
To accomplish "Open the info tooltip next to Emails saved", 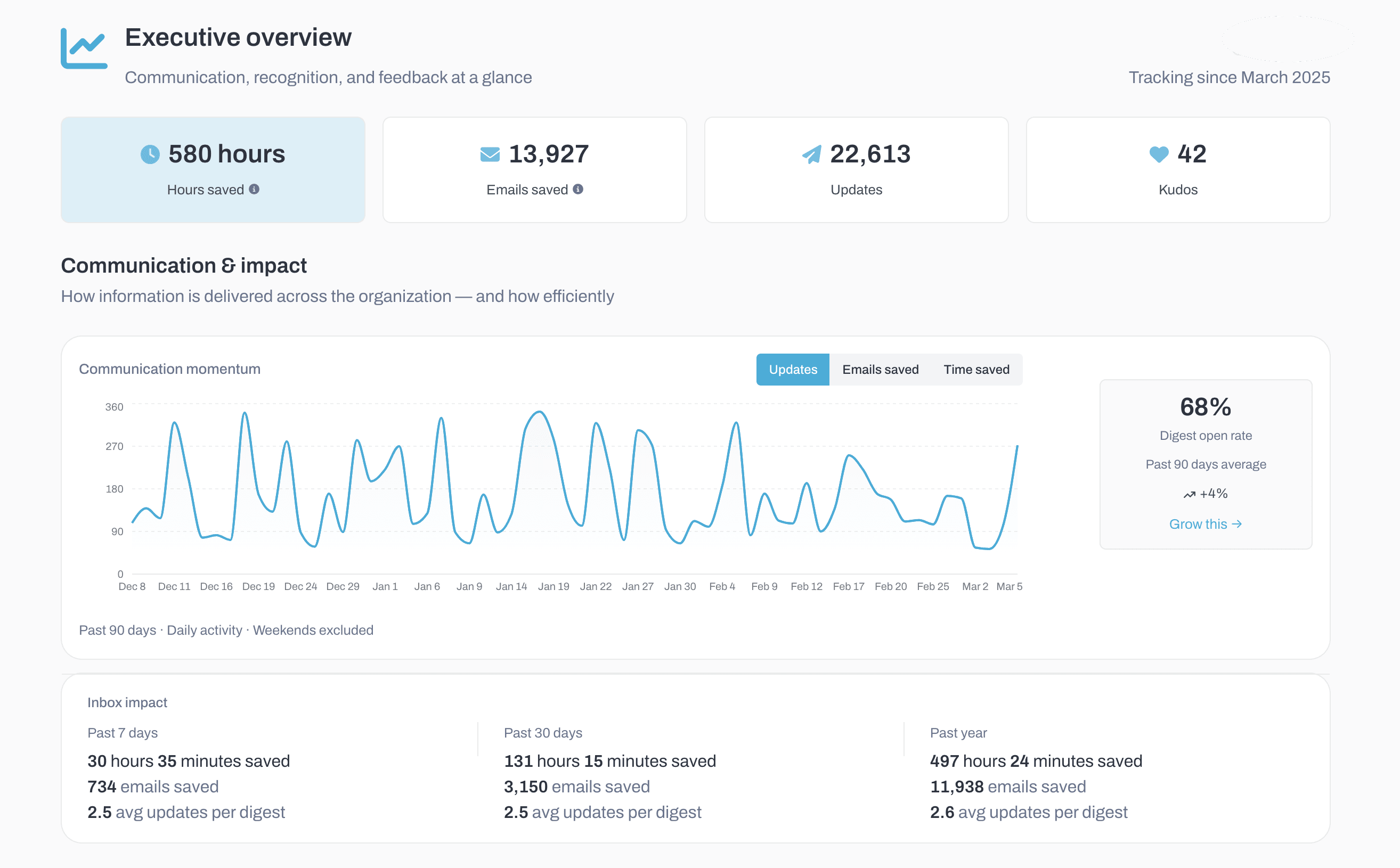I will [578, 189].
